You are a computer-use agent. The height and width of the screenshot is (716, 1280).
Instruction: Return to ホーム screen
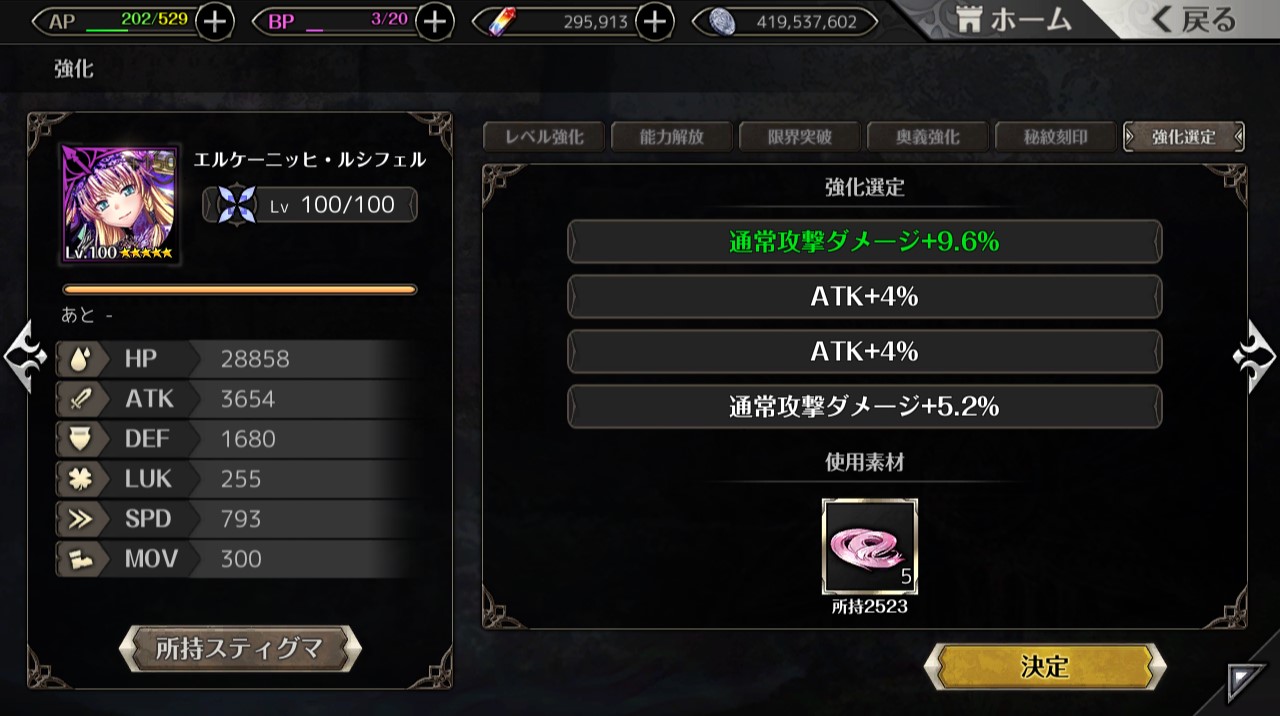click(1014, 19)
